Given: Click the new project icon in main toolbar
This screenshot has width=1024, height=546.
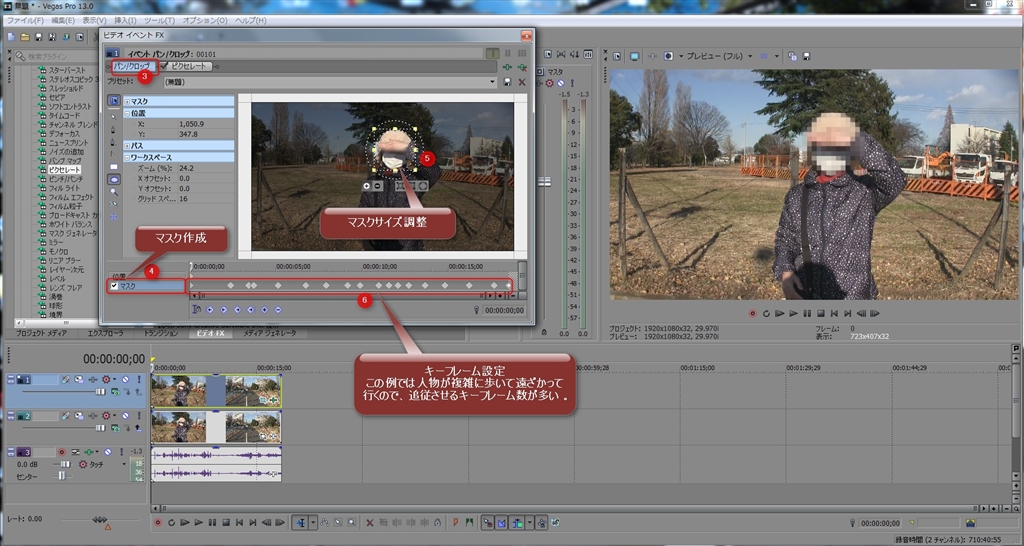Looking at the screenshot, I should click(x=11, y=37).
